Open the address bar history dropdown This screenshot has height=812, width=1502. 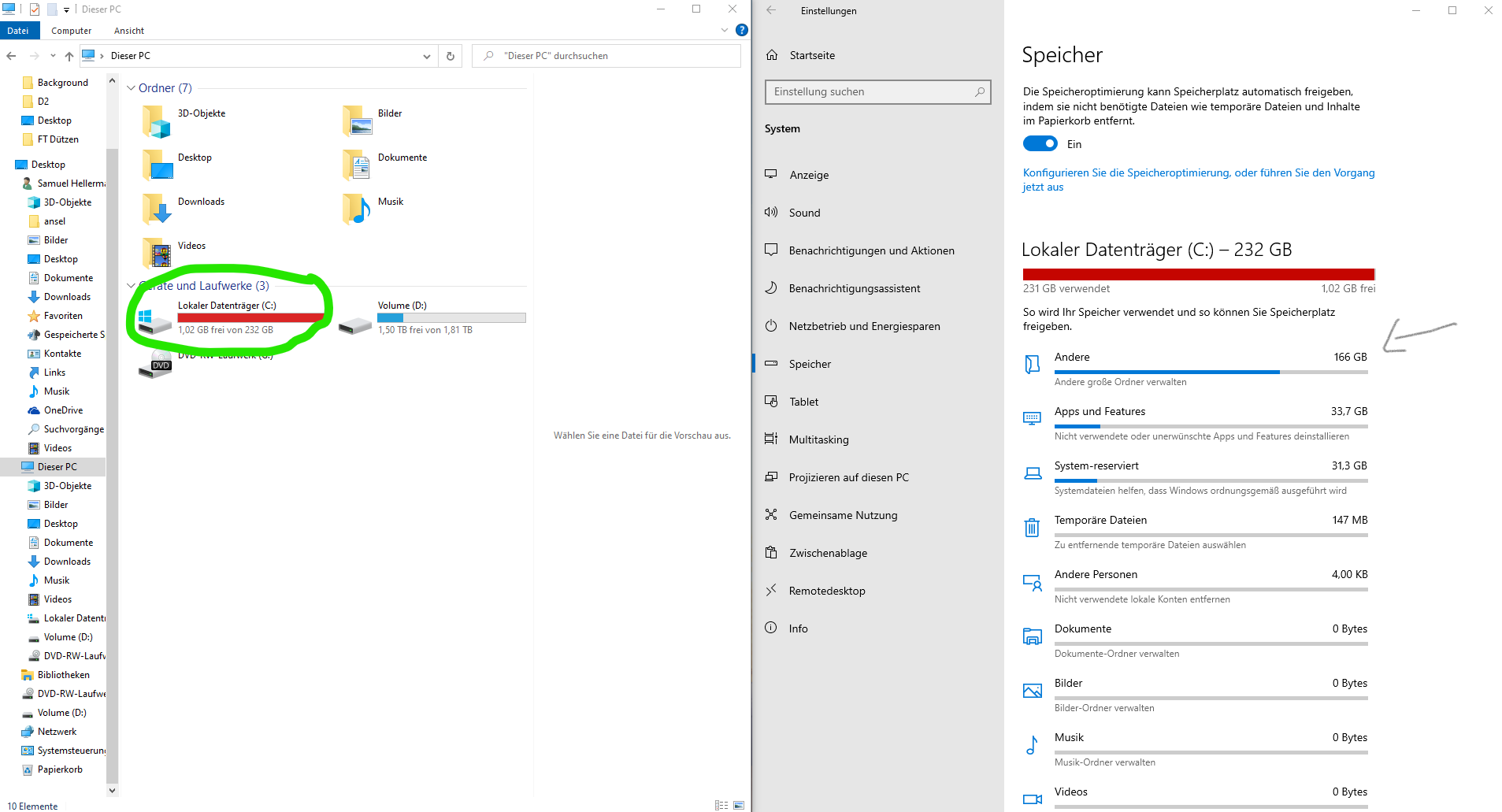(x=426, y=56)
